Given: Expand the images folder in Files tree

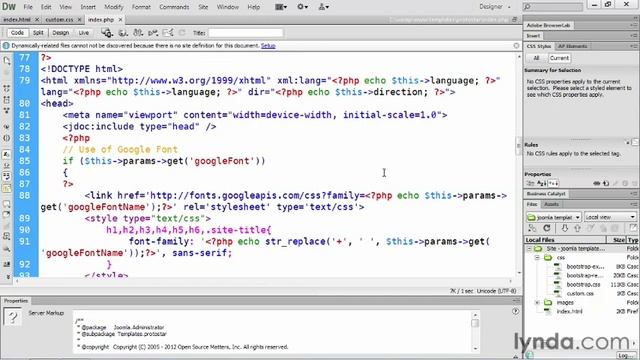Looking at the screenshot, I should [x=537, y=302].
